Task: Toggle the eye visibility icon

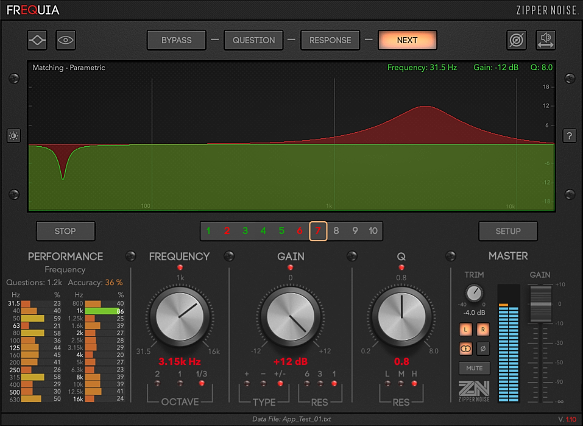Action: [66, 40]
